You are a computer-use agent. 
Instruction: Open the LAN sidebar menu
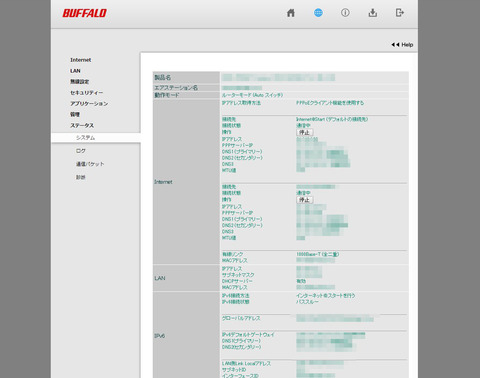point(75,71)
